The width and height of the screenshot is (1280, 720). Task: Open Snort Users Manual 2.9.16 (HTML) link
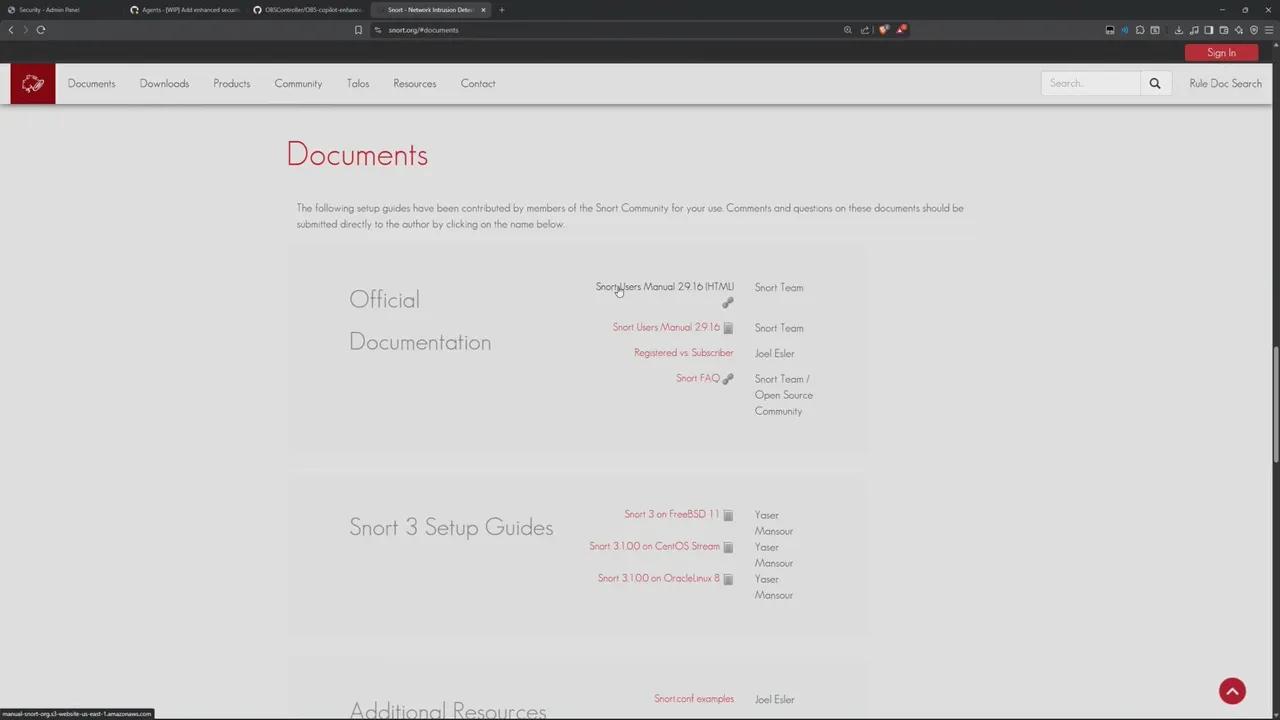click(665, 287)
